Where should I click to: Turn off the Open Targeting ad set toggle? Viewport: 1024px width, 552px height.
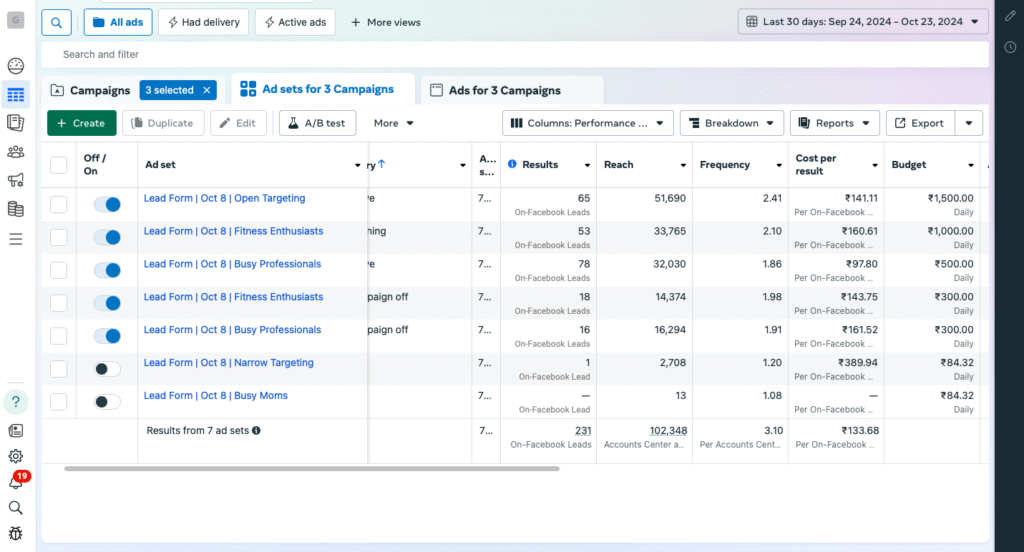click(x=107, y=204)
